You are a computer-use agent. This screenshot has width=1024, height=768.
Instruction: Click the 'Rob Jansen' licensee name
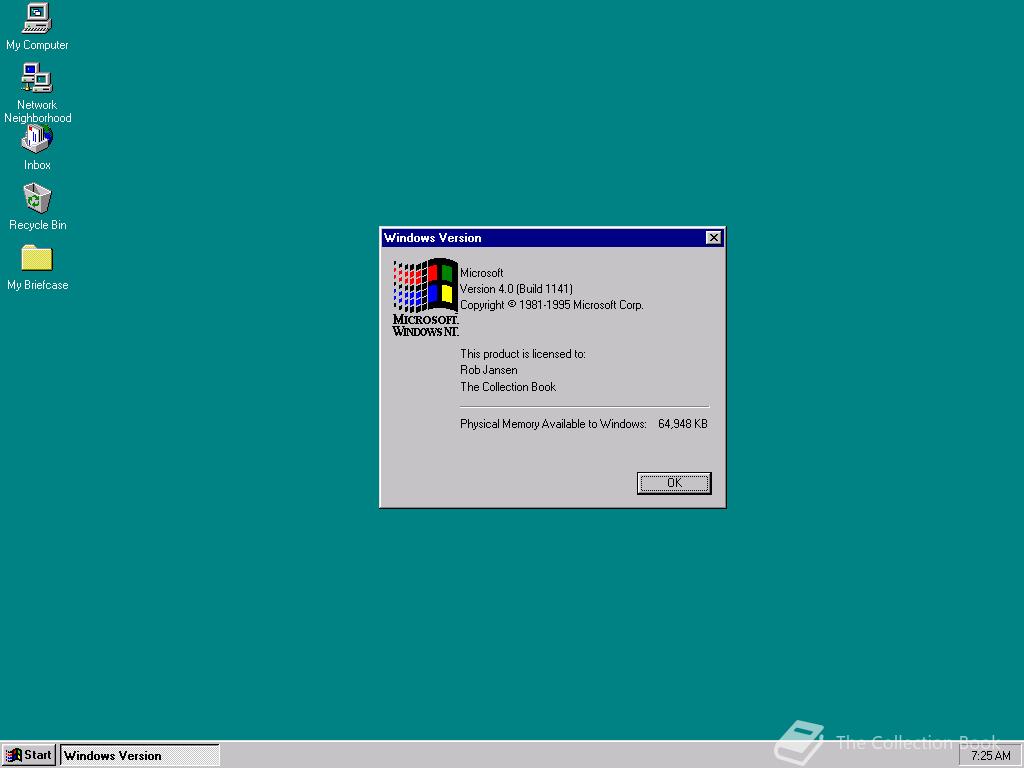[488, 370]
